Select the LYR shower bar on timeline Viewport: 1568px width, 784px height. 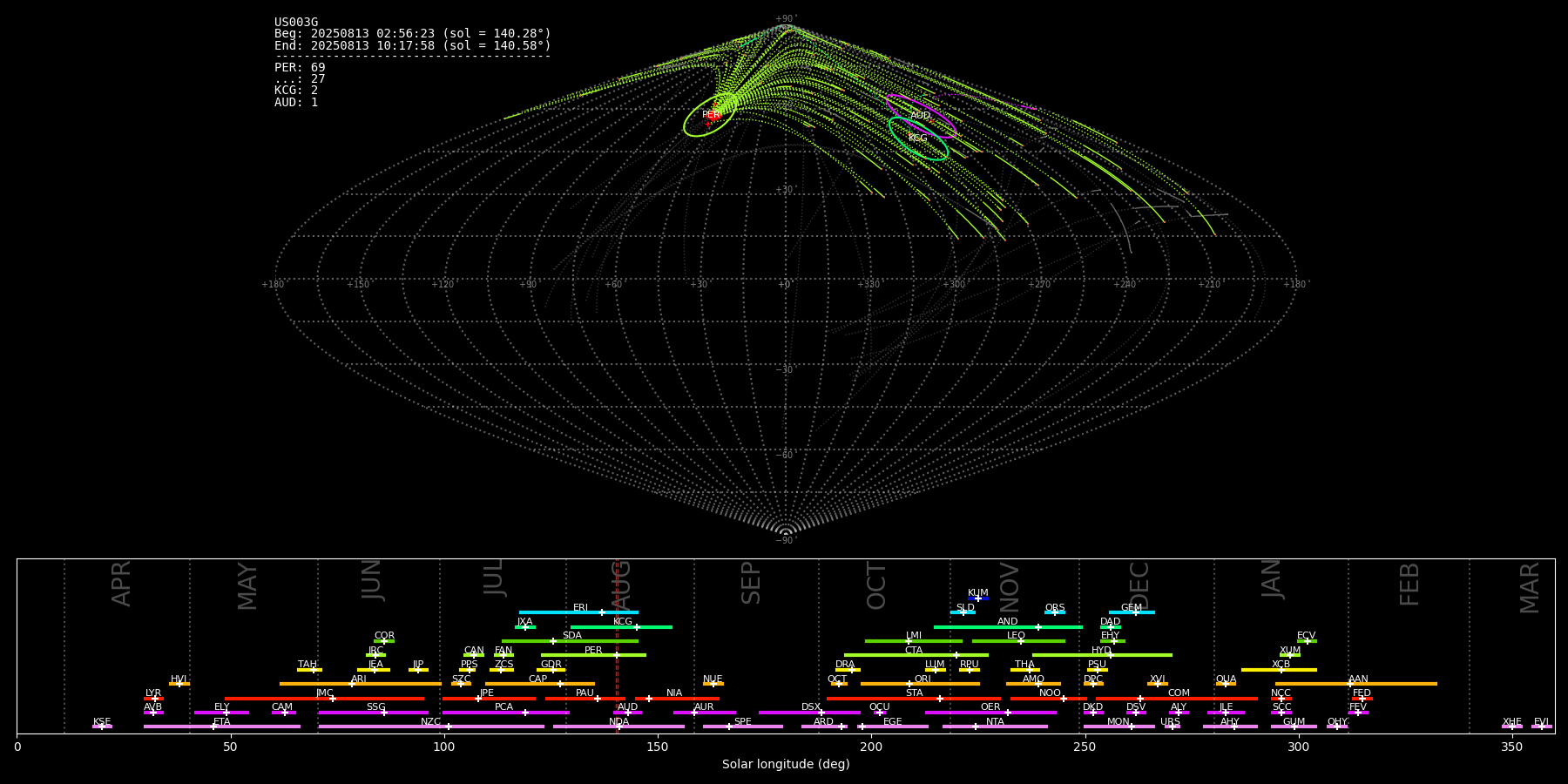tap(153, 699)
